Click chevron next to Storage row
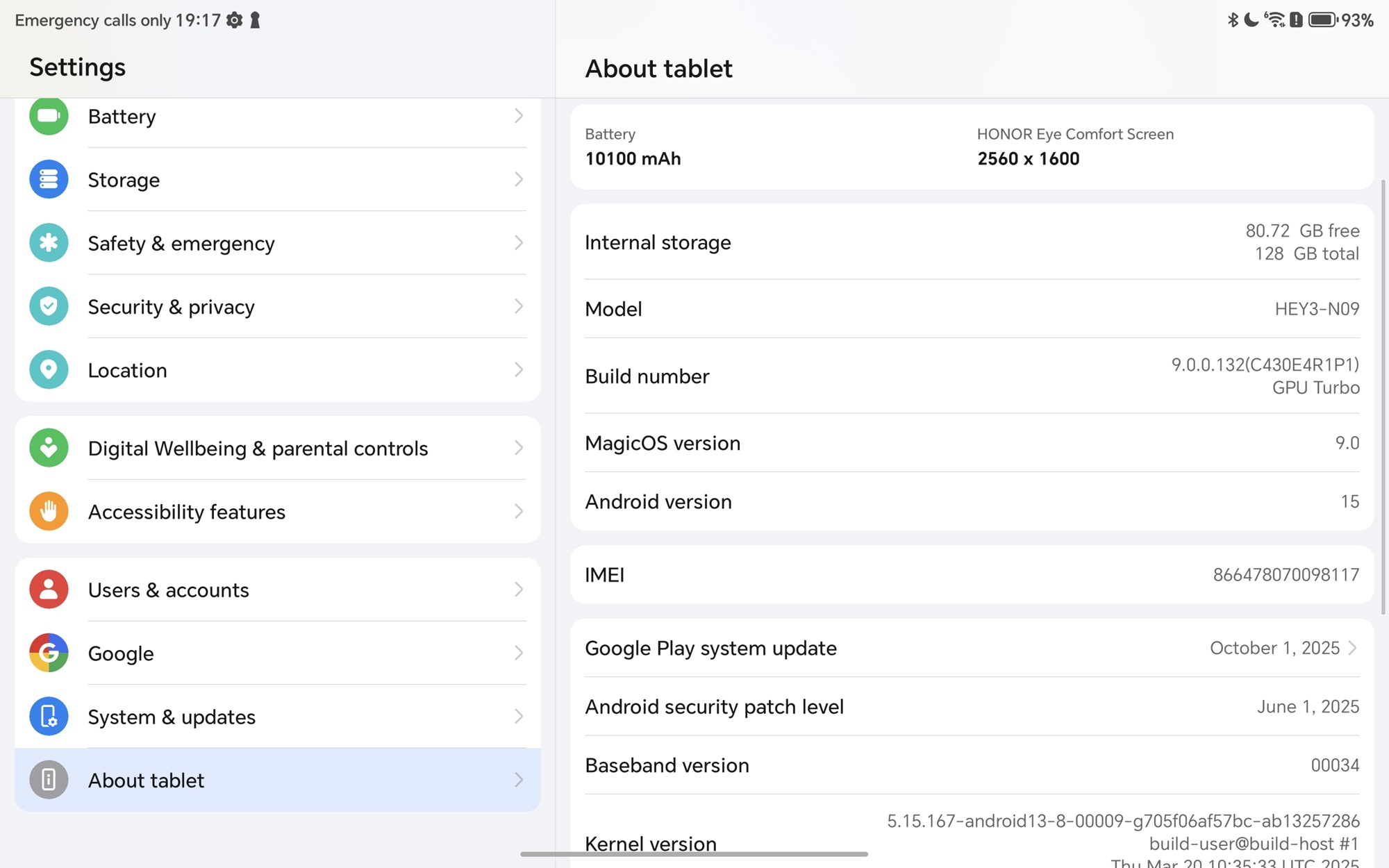Screen dimensions: 1389x868 coord(518,179)
